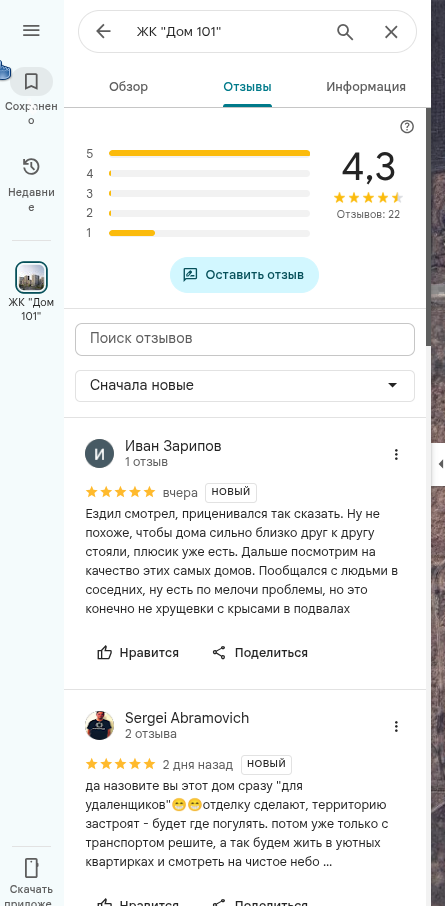
Task: Click the "вчера" timestamp
Action: [x=180, y=493]
